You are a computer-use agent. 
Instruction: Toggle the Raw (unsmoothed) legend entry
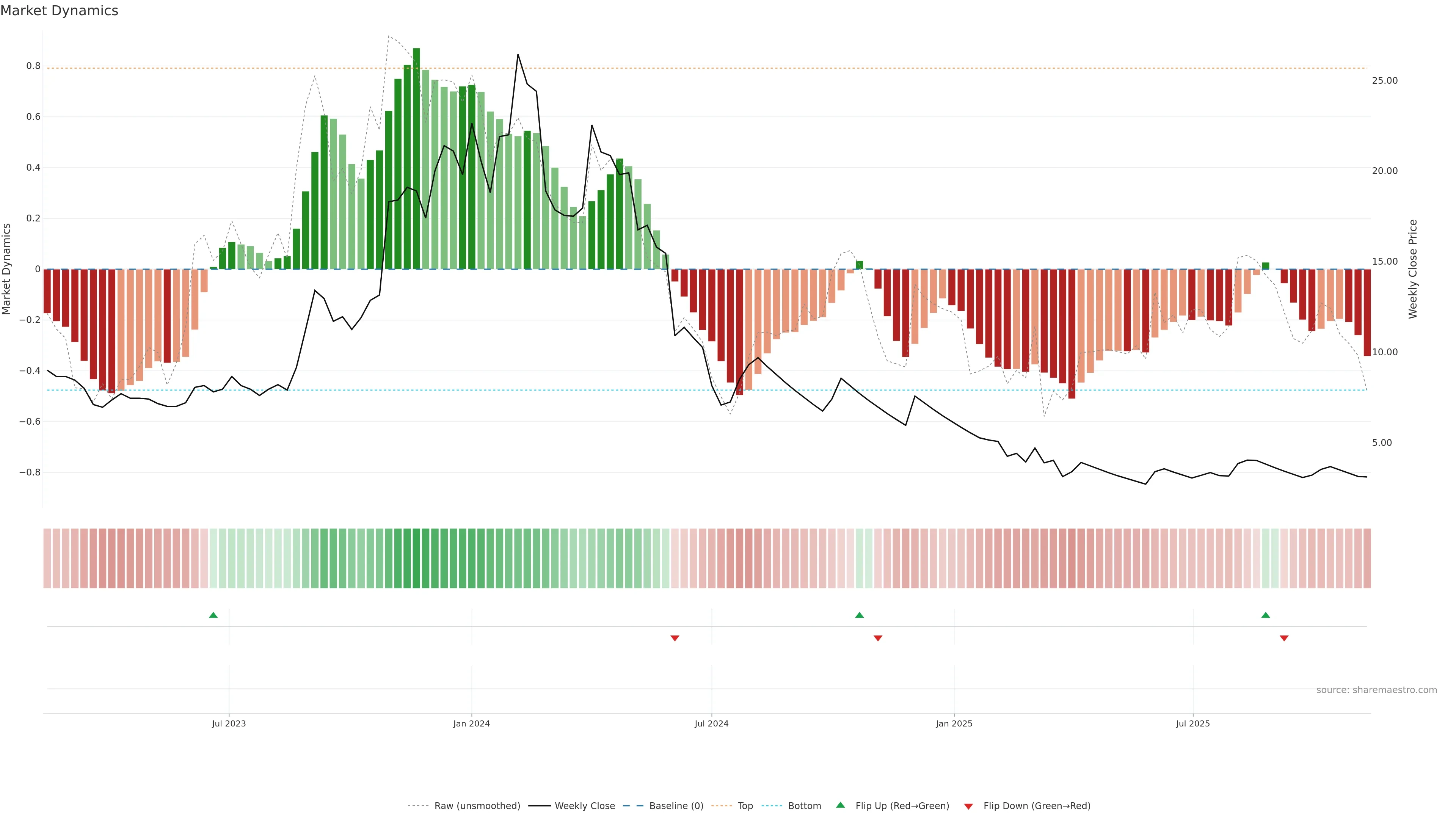coord(477,806)
